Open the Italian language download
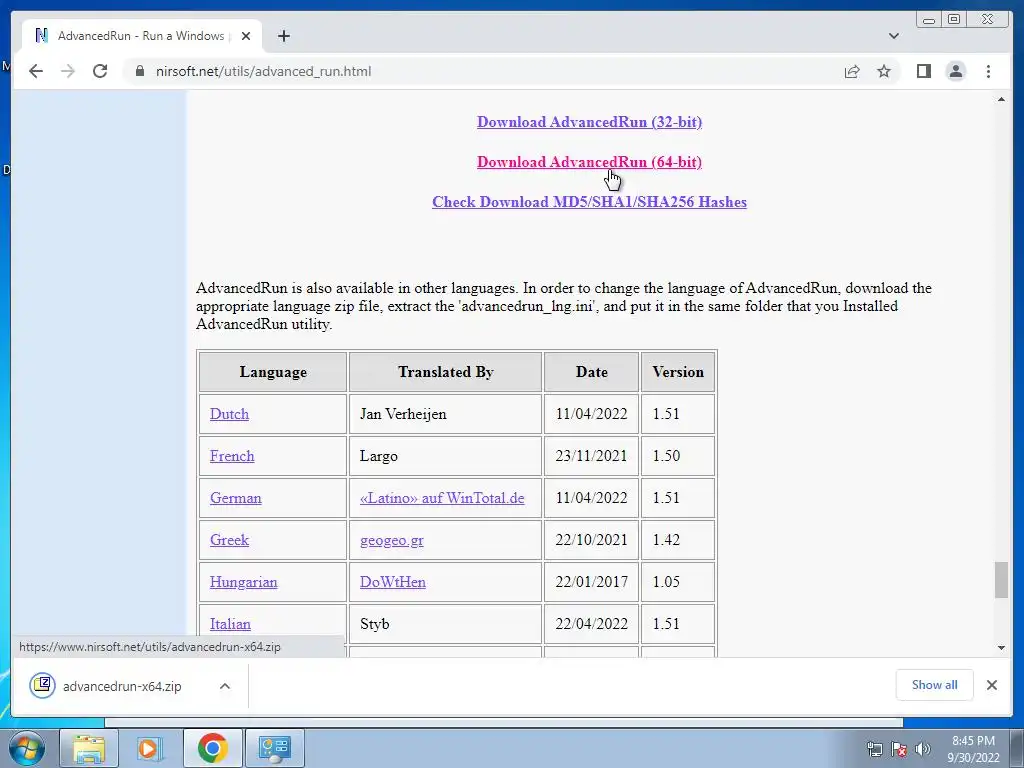The width and height of the screenshot is (1024, 768). click(x=230, y=624)
